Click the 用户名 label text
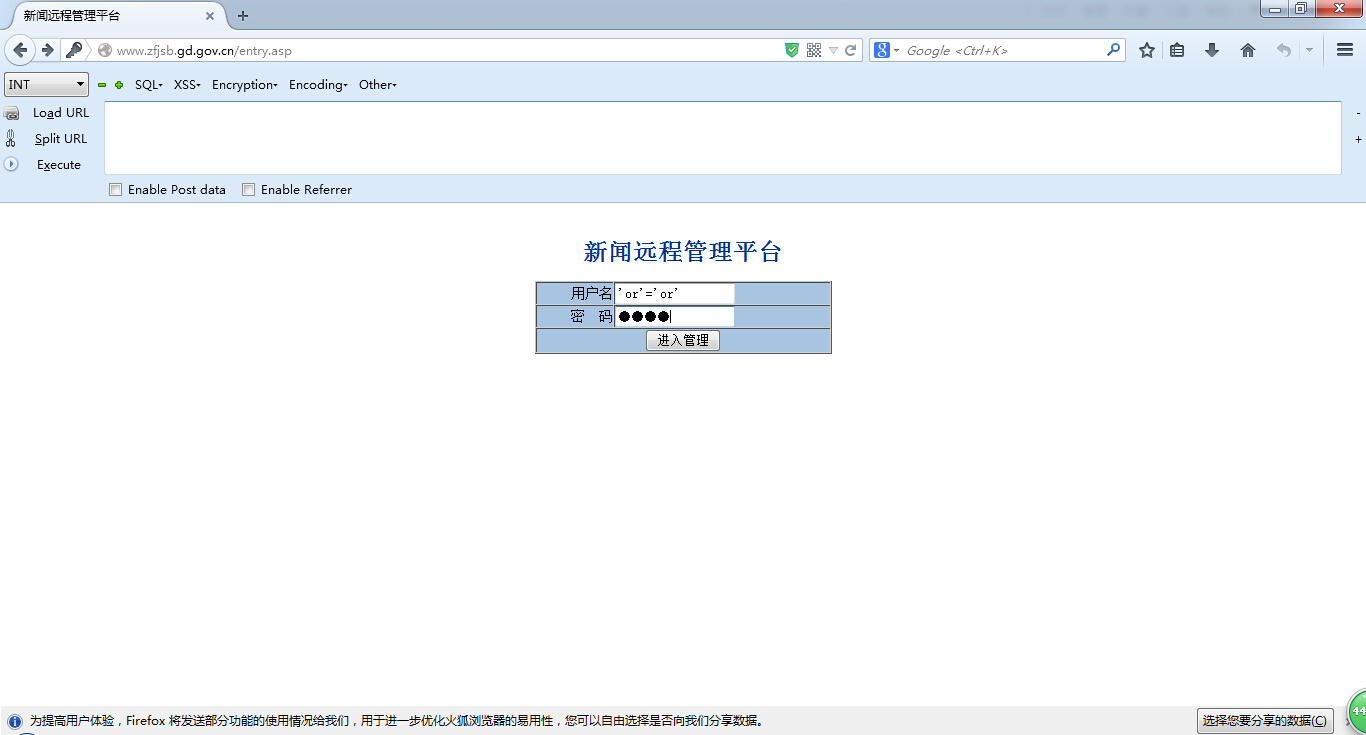 pyautogui.click(x=591, y=293)
